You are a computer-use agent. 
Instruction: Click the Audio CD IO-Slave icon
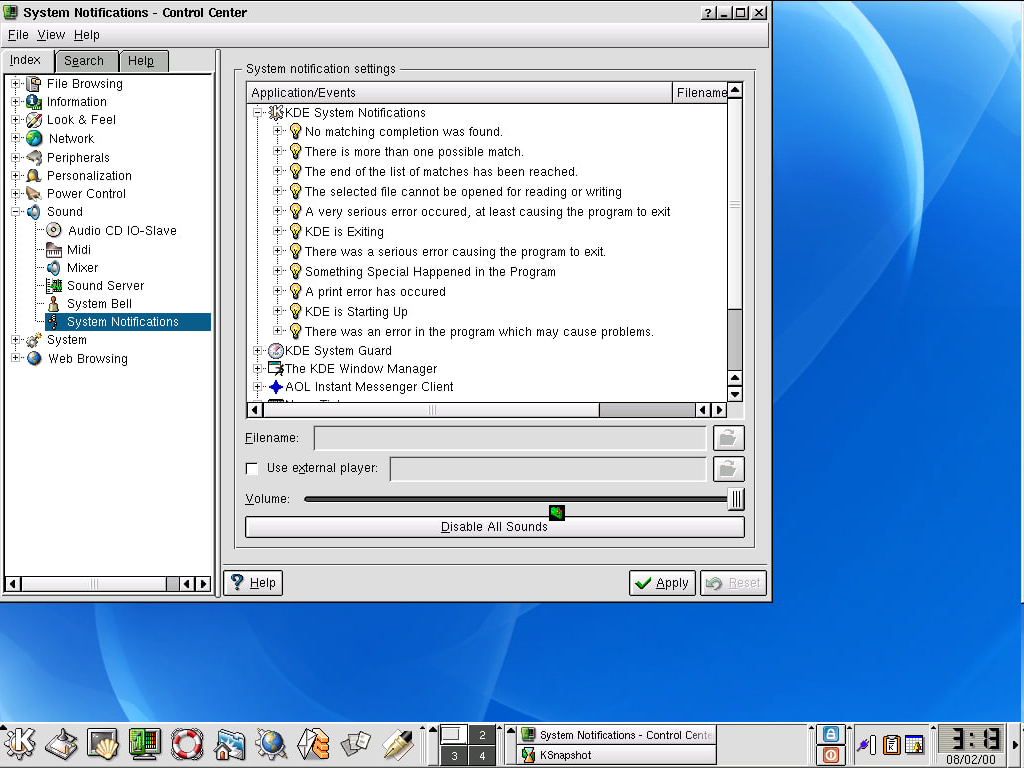(x=54, y=231)
